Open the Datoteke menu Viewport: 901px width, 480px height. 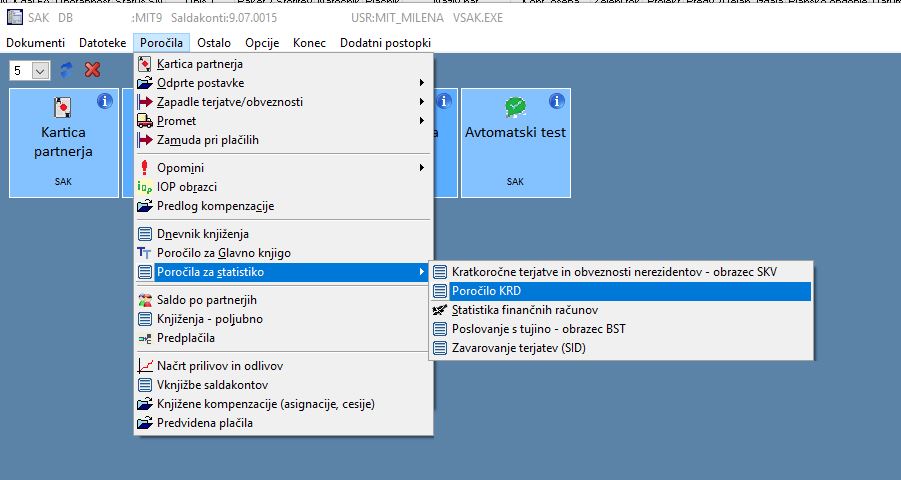pyautogui.click(x=102, y=43)
